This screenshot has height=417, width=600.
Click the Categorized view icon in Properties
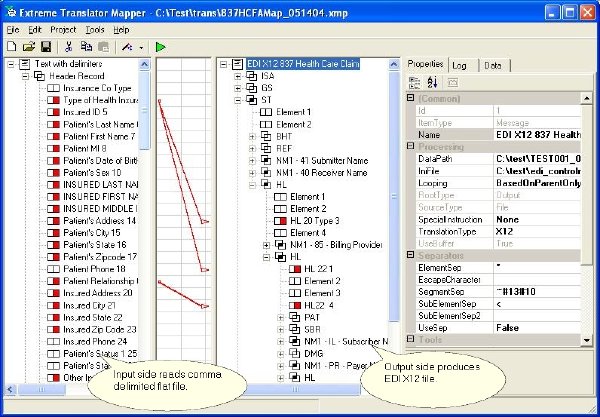coord(414,82)
